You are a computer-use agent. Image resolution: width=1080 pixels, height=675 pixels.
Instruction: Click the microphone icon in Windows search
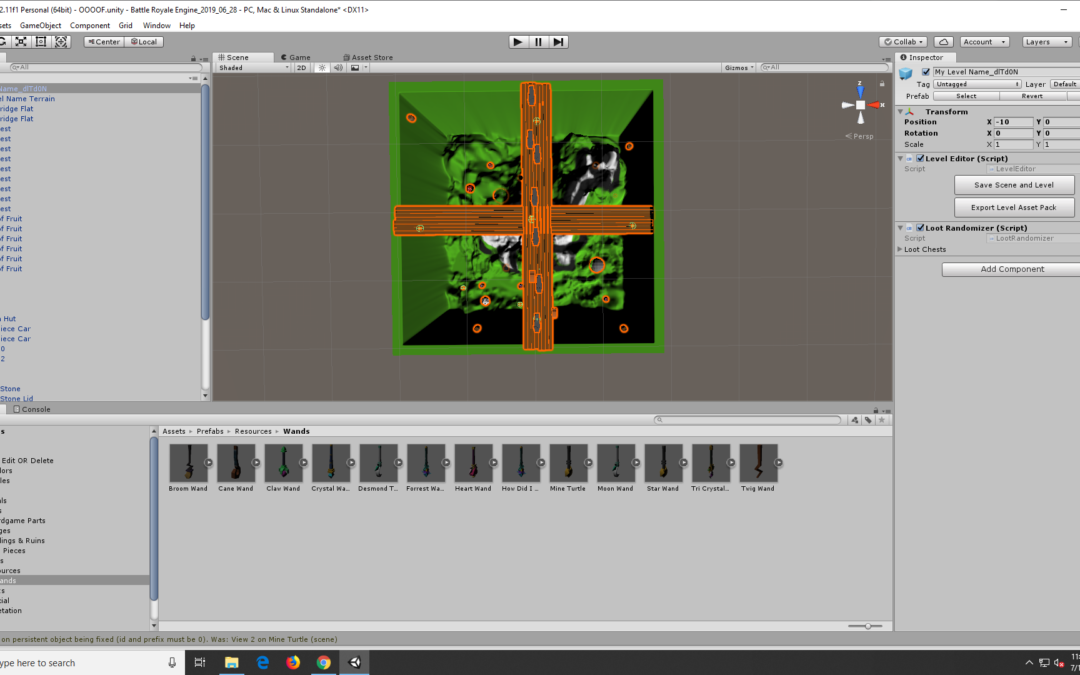click(172, 663)
